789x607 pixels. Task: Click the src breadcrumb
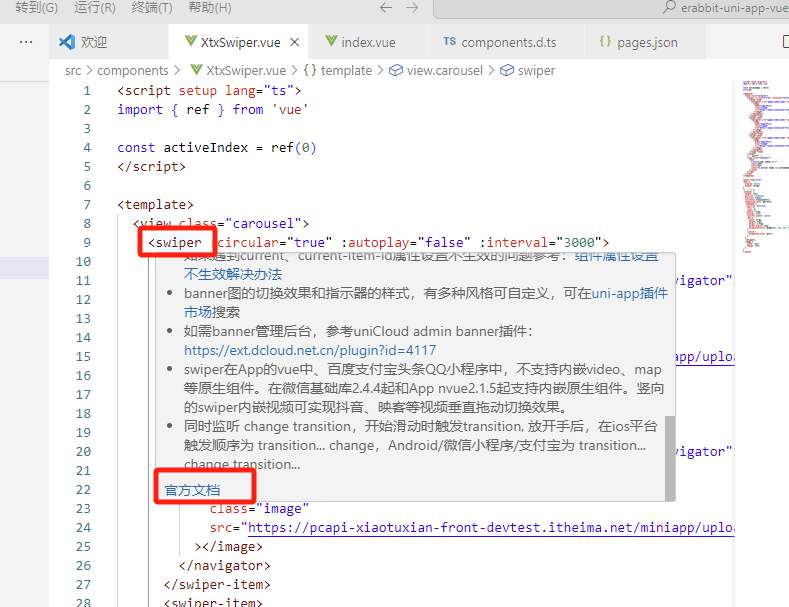coord(73,70)
